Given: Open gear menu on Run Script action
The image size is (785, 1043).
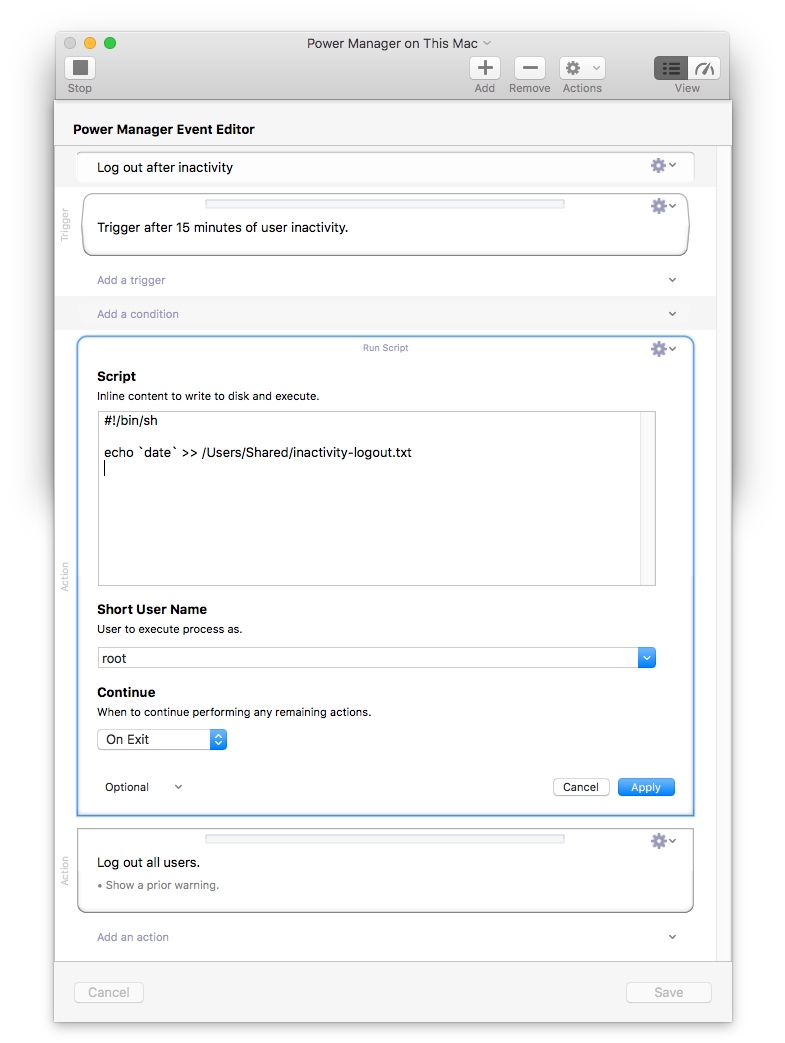Looking at the screenshot, I should coord(663,349).
